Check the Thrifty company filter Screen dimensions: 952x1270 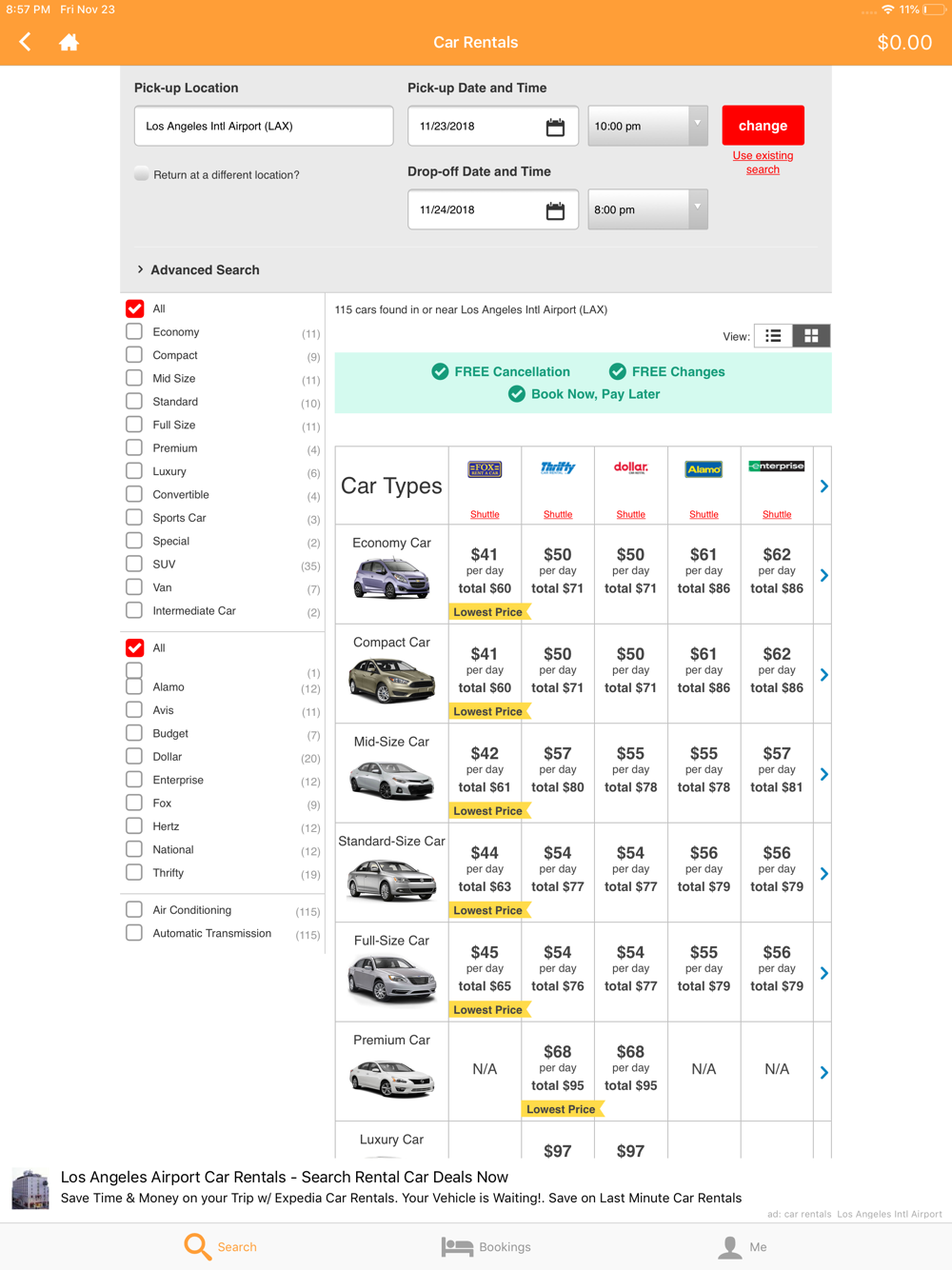click(134, 872)
